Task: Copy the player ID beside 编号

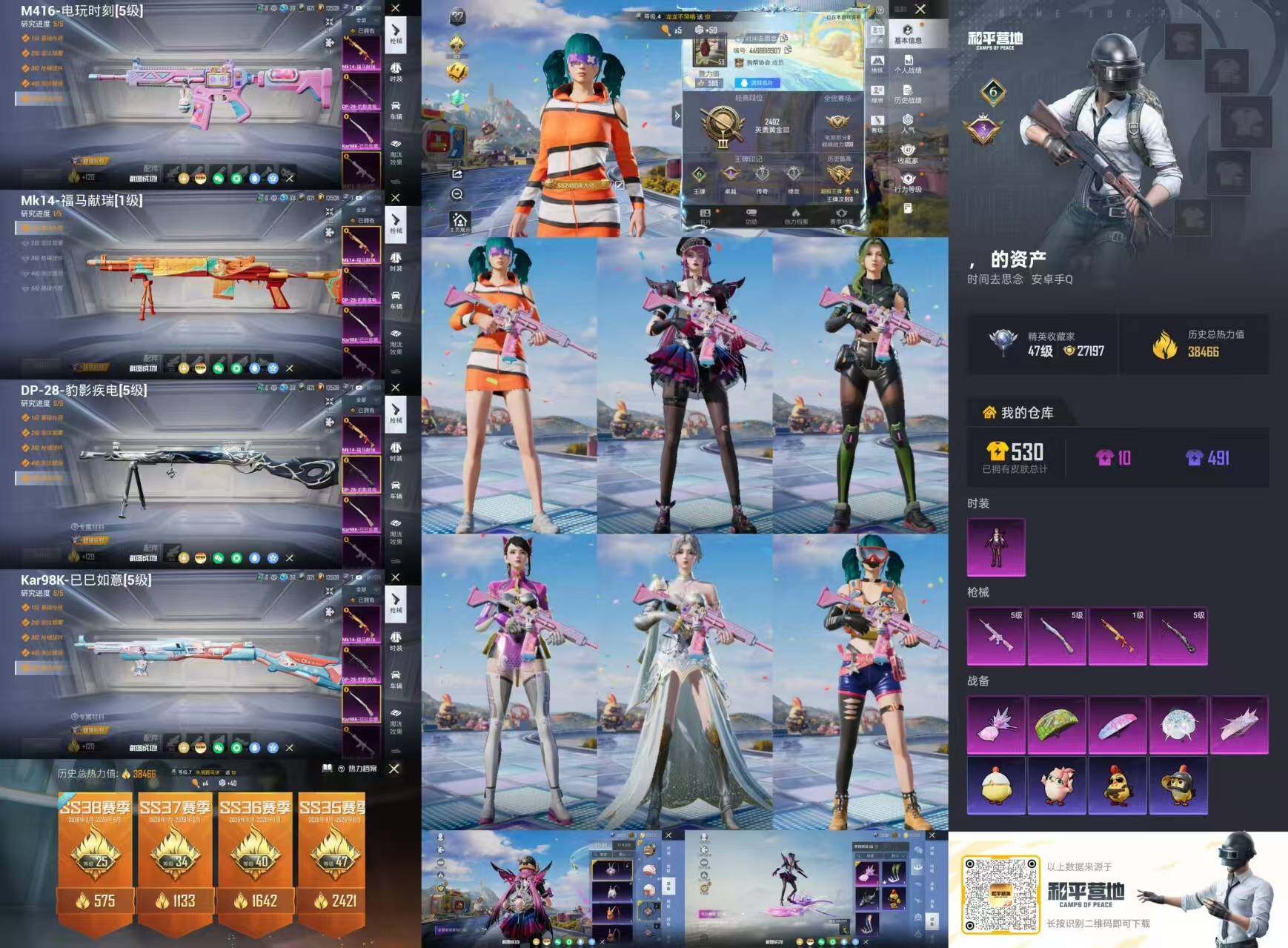Action: [x=788, y=50]
